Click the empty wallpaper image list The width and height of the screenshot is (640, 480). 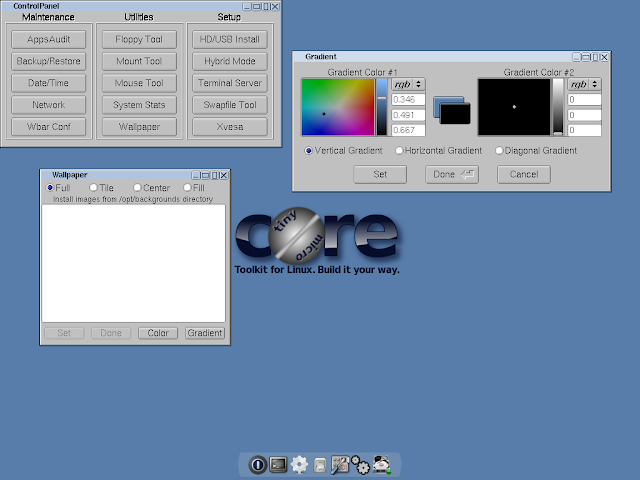click(x=133, y=263)
